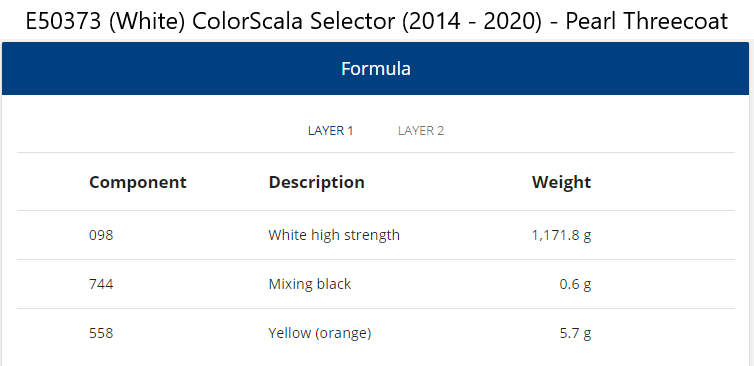Click the (White) color name in title

click(x=147, y=22)
